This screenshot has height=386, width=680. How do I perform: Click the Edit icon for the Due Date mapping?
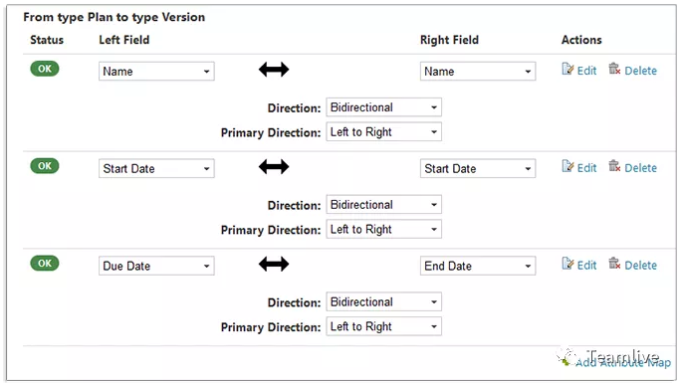click(x=568, y=263)
